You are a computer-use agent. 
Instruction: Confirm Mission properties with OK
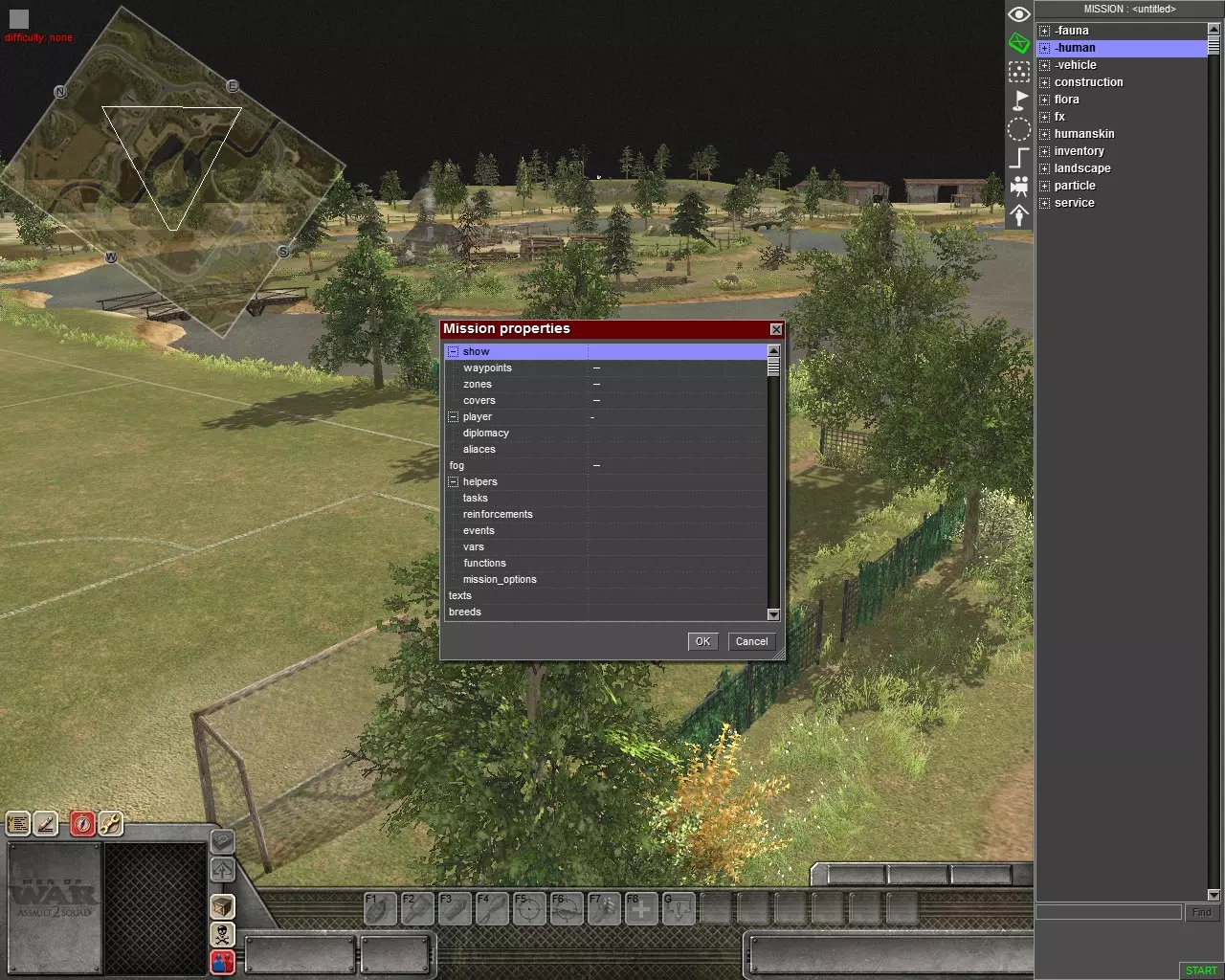click(702, 641)
